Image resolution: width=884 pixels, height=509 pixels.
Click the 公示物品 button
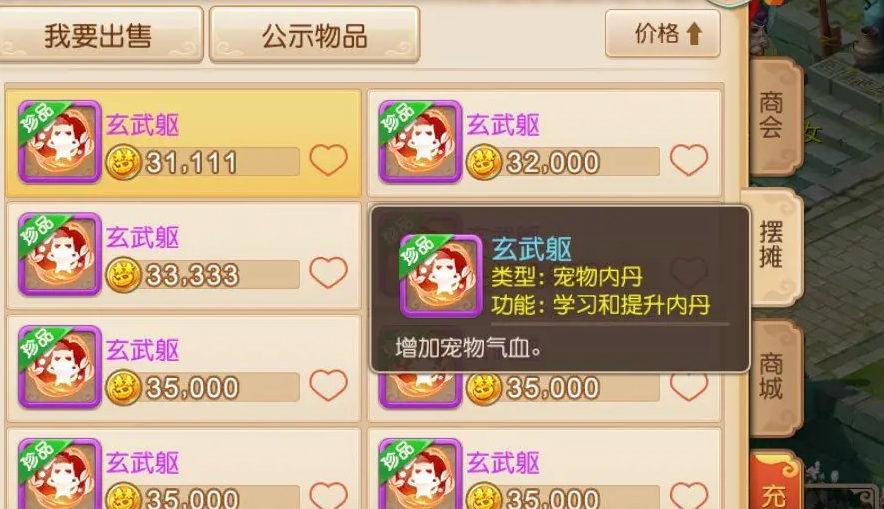(x=315, y=35)
